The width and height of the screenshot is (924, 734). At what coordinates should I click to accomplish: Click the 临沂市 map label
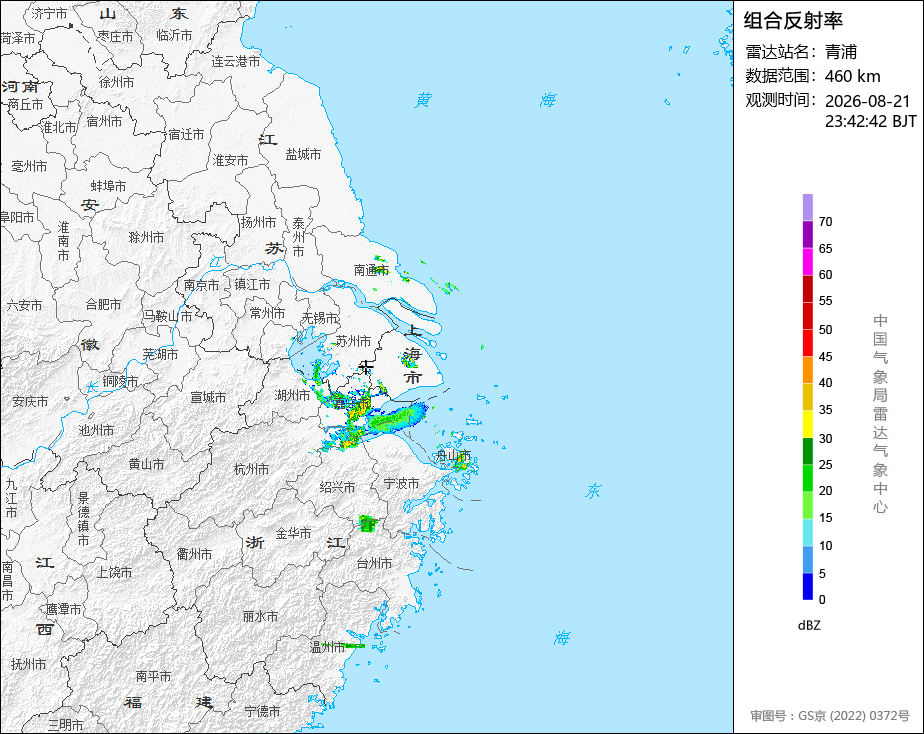pos(174,35)
